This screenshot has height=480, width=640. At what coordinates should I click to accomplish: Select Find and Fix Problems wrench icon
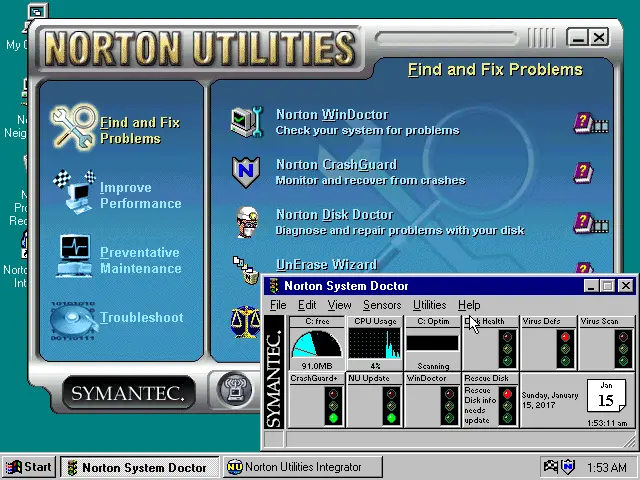tap(73, 128)
